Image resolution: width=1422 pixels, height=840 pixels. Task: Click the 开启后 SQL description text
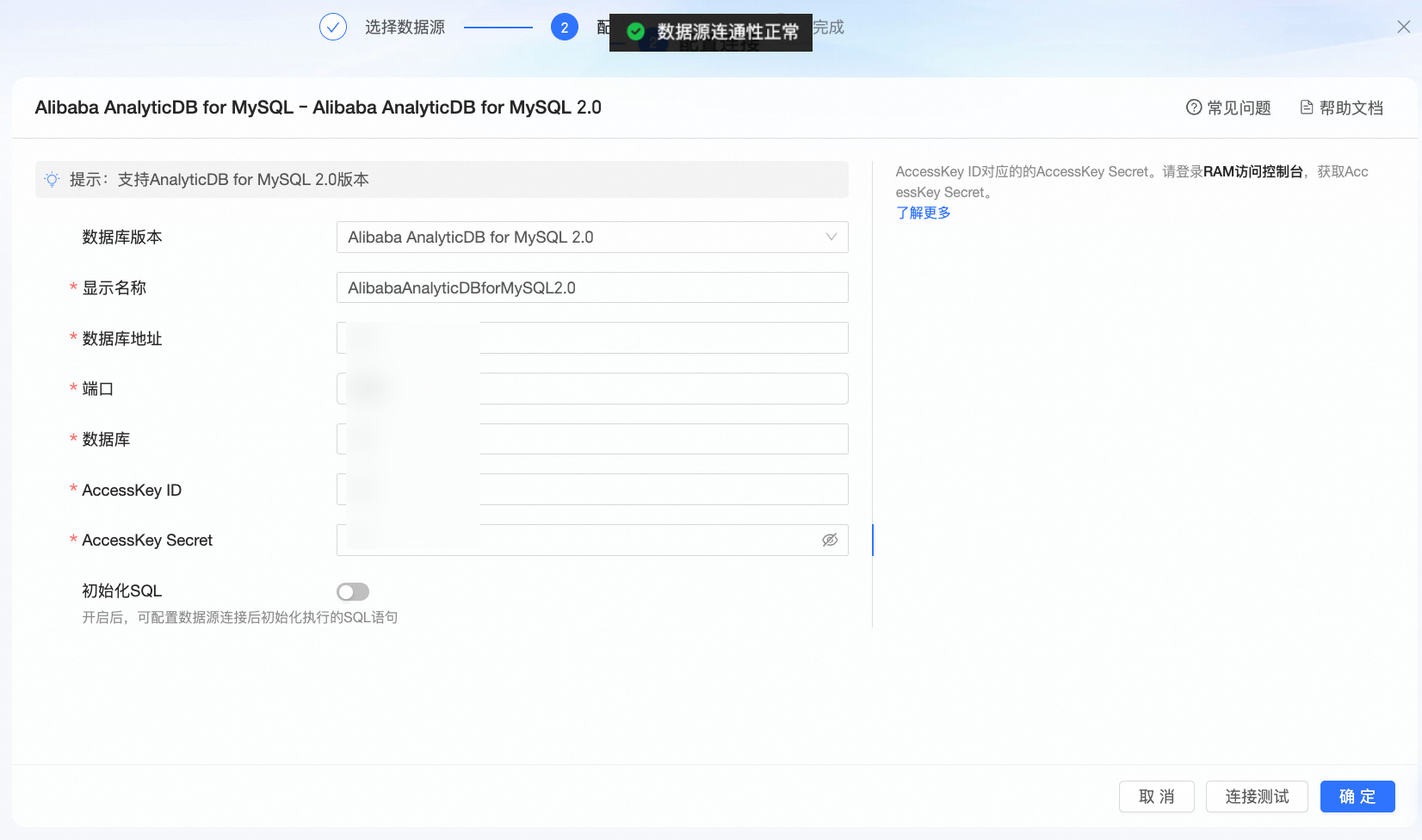[240, 617]
